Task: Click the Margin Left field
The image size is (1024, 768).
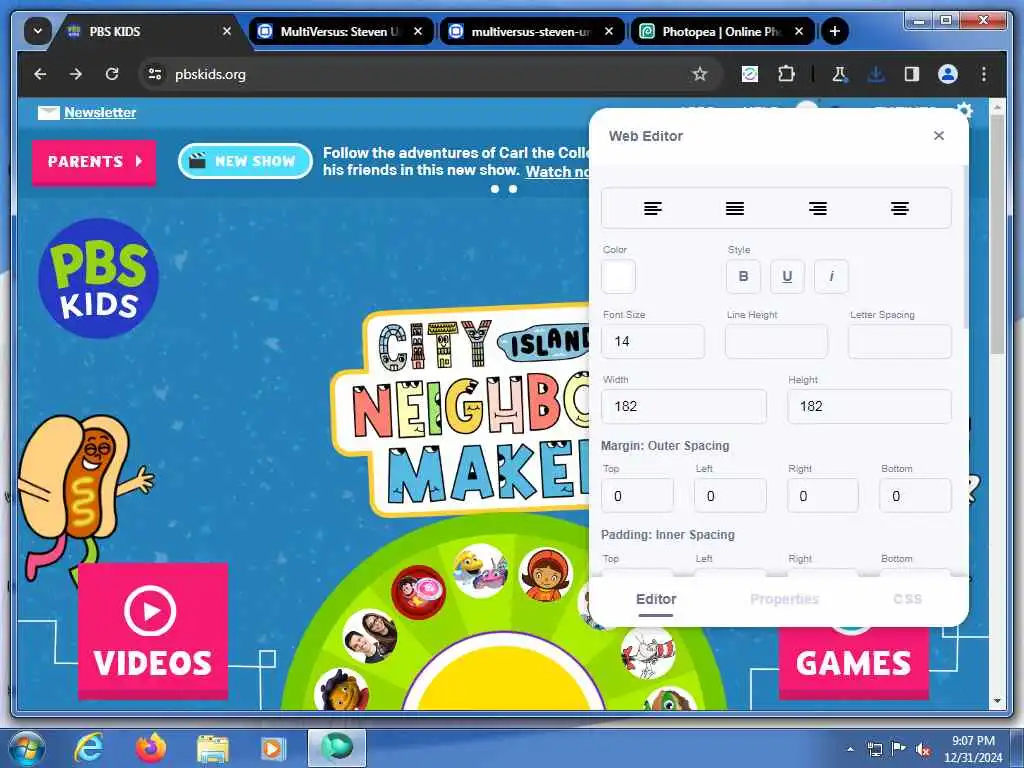Action: [x=730, y=496]
